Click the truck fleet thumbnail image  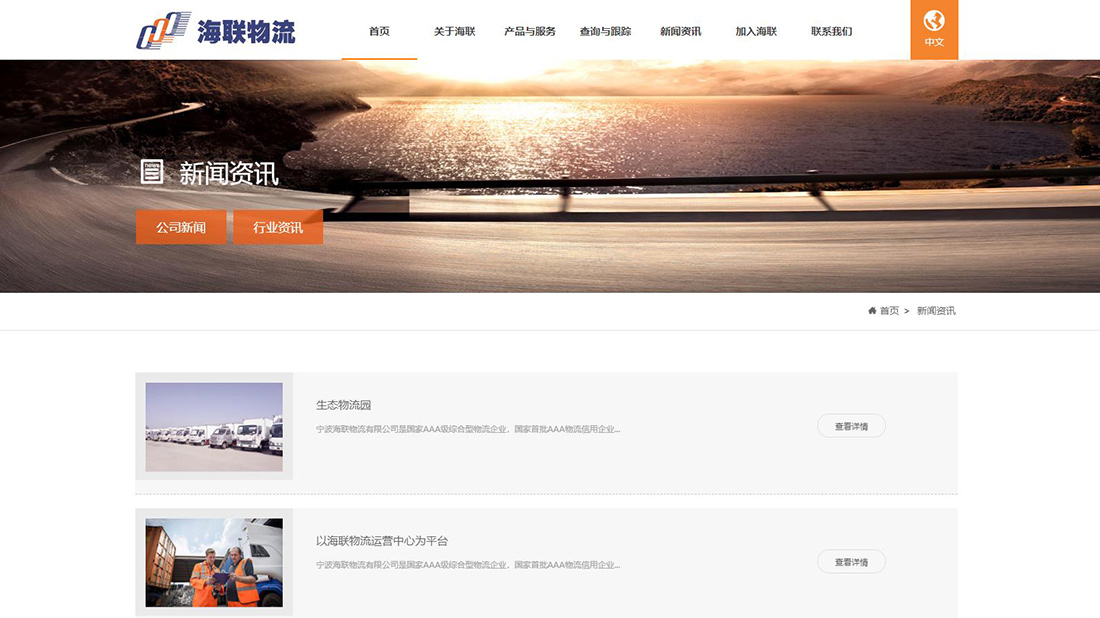point(214,427)
